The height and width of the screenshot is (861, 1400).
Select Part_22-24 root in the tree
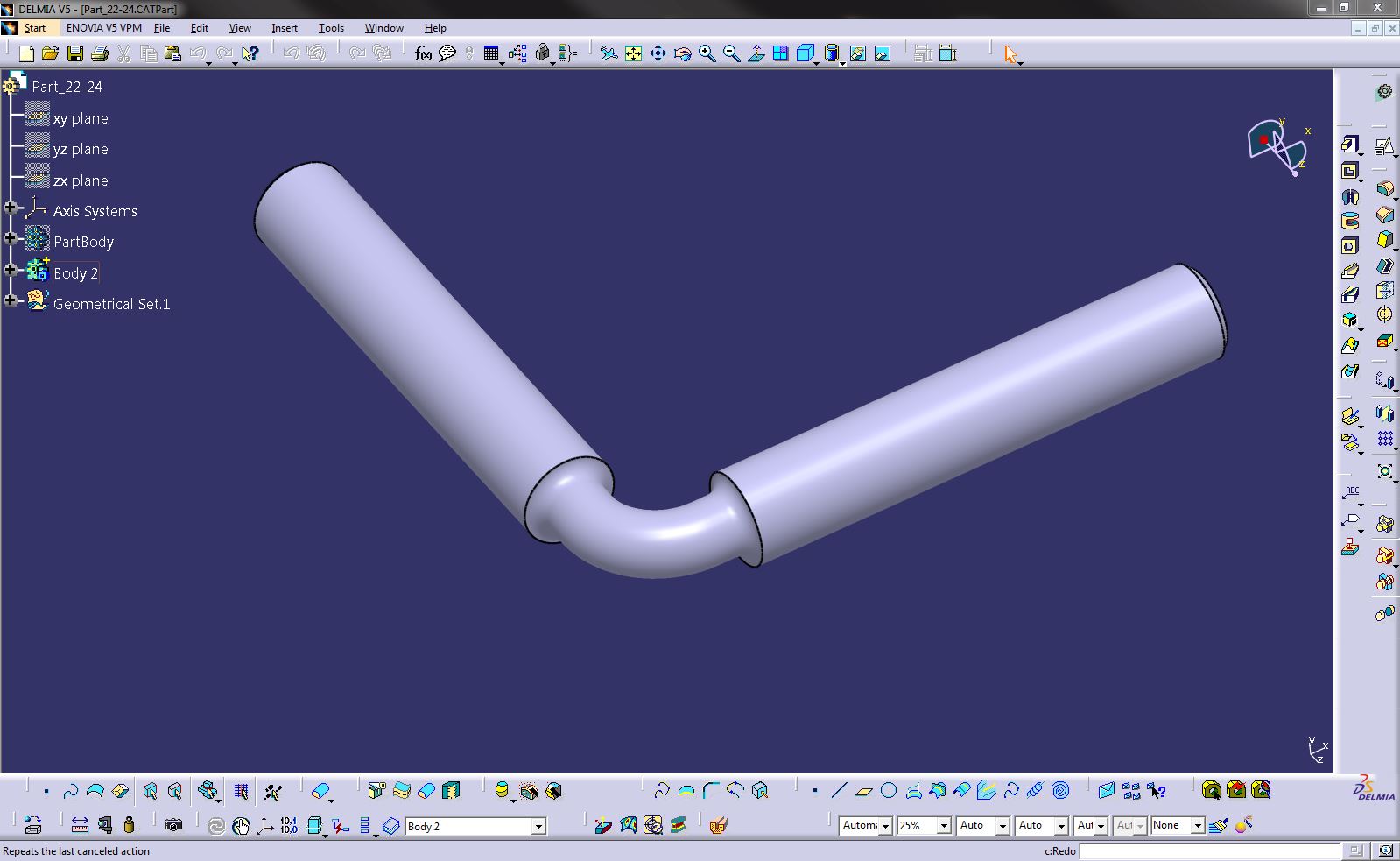point(67,87)
